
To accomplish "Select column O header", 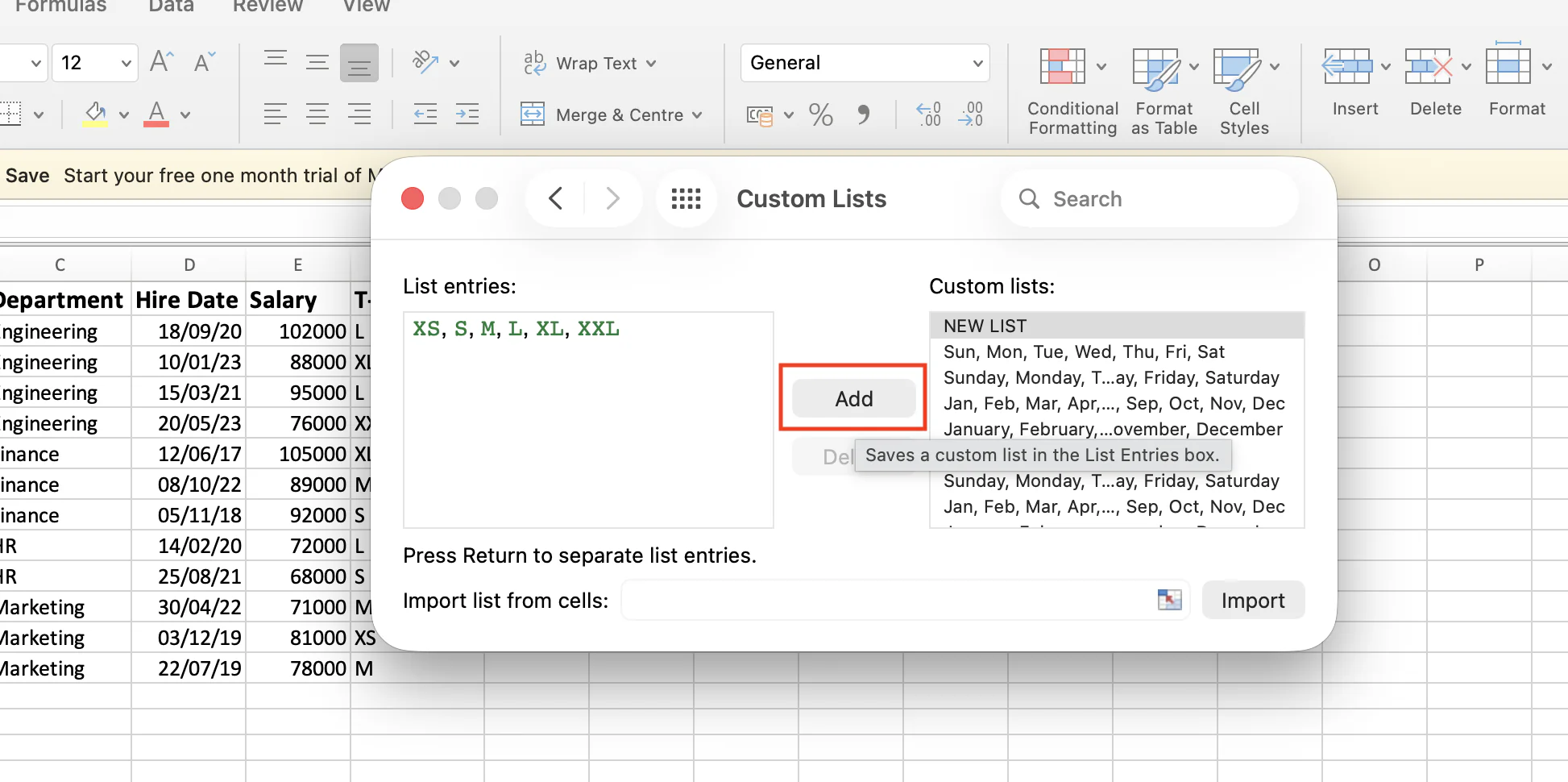I will pyautogui.click(x=1374, y=264).
